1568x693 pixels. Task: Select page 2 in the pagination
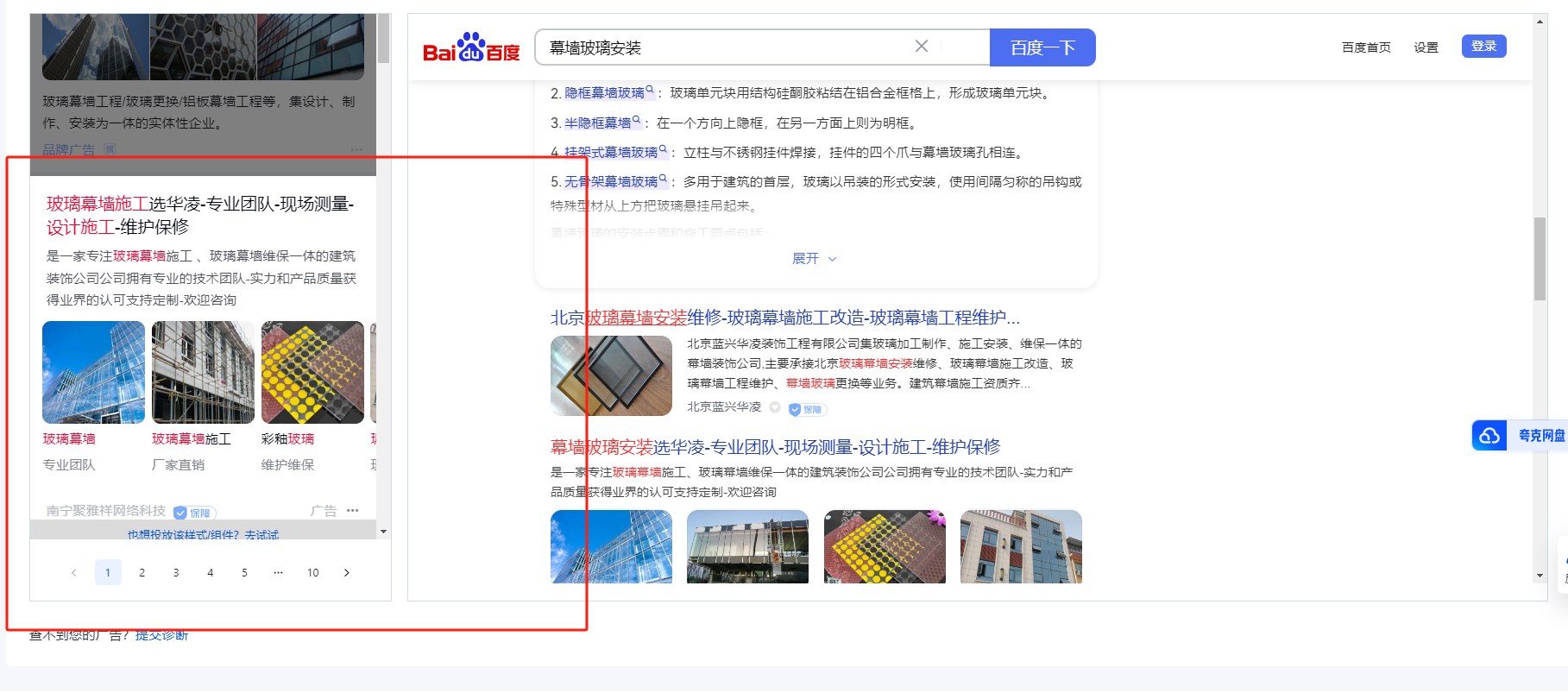(x=142, y=572)
